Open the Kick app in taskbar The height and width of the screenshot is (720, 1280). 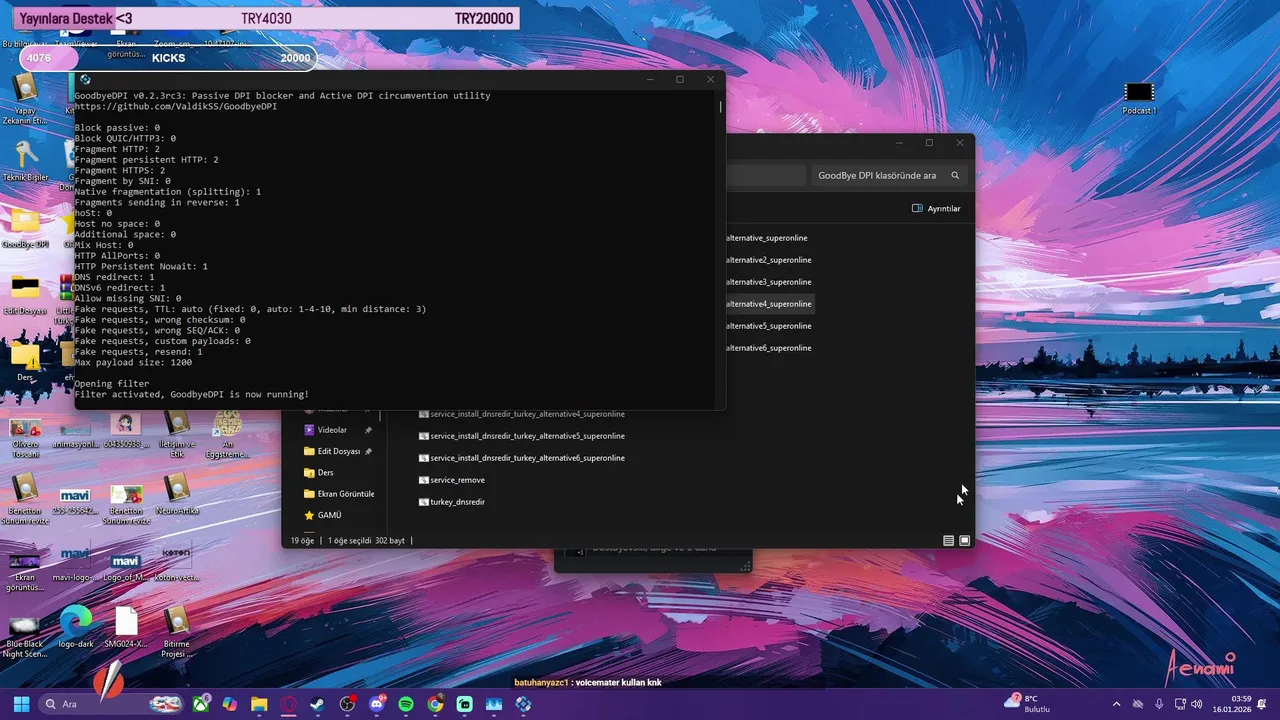(465, 704)
